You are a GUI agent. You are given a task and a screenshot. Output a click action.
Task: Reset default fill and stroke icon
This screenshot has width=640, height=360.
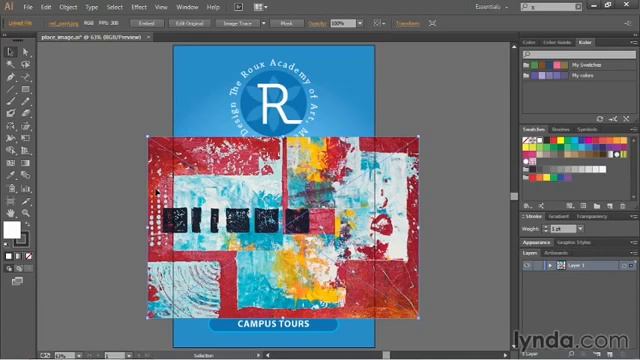pos(6,244)
